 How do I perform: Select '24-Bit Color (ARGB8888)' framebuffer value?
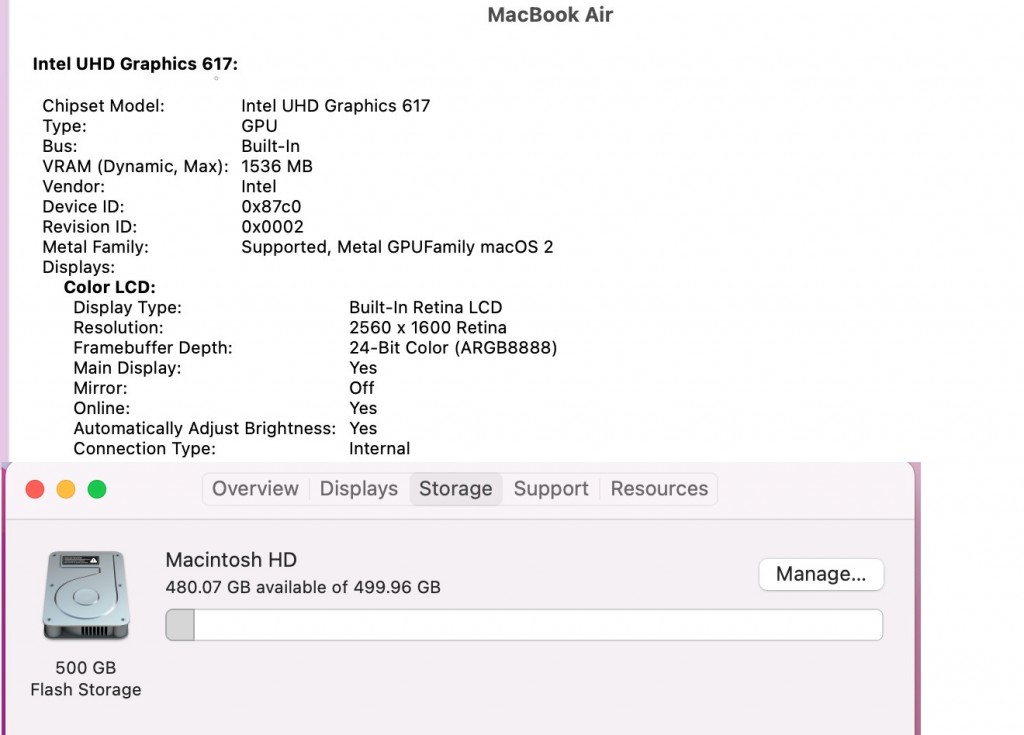(453, 348)
